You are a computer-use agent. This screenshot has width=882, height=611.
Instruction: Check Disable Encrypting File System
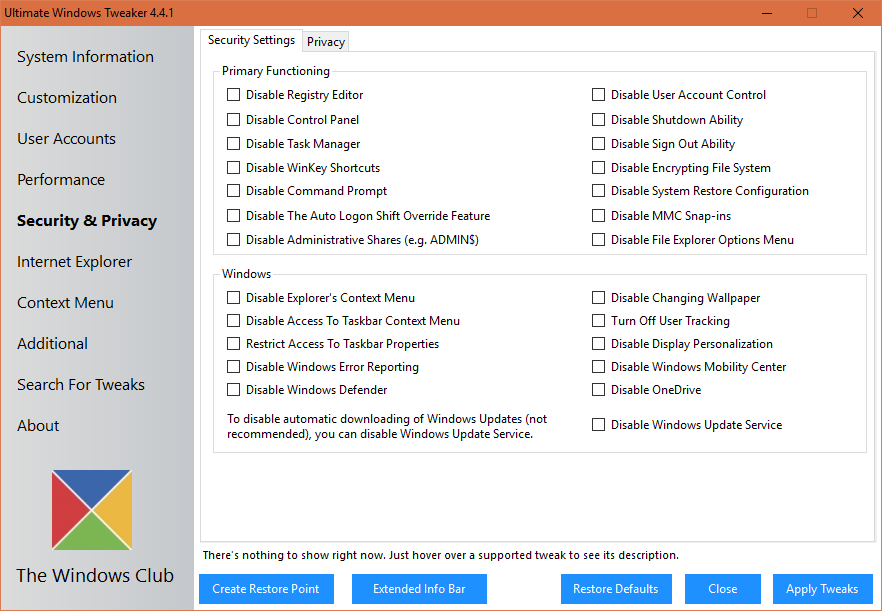coord(598,168)
